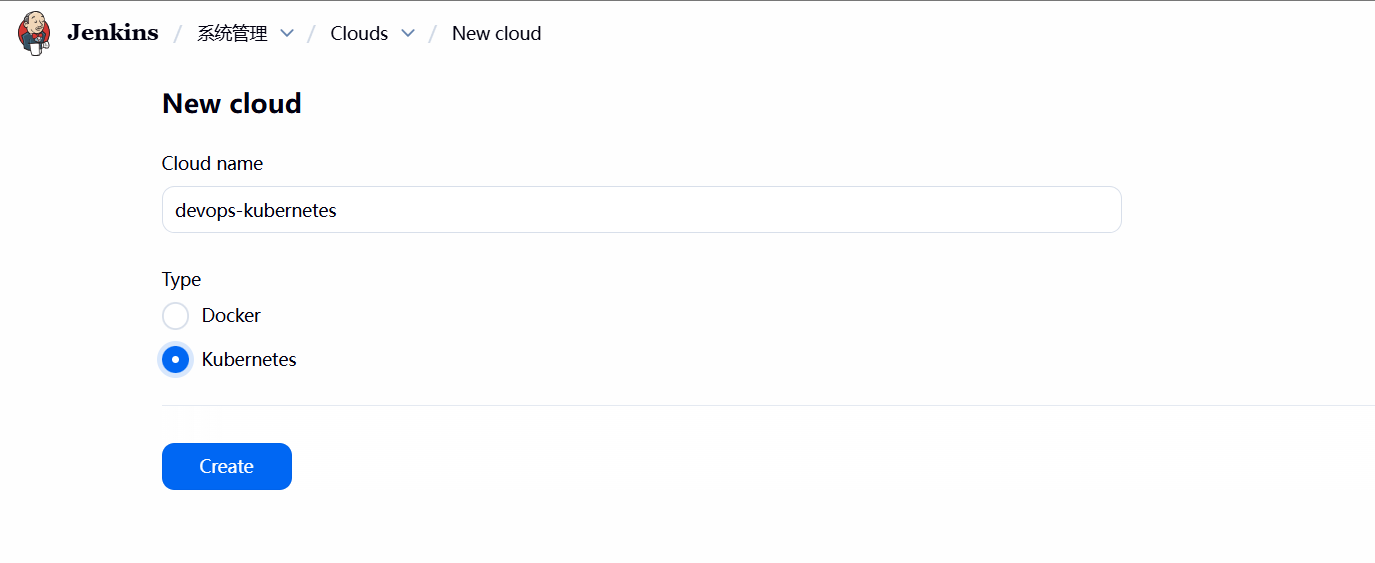The image size is (1375, 563).
Task: Click the Cloud name field label
Action: click(x=212, y=163)
